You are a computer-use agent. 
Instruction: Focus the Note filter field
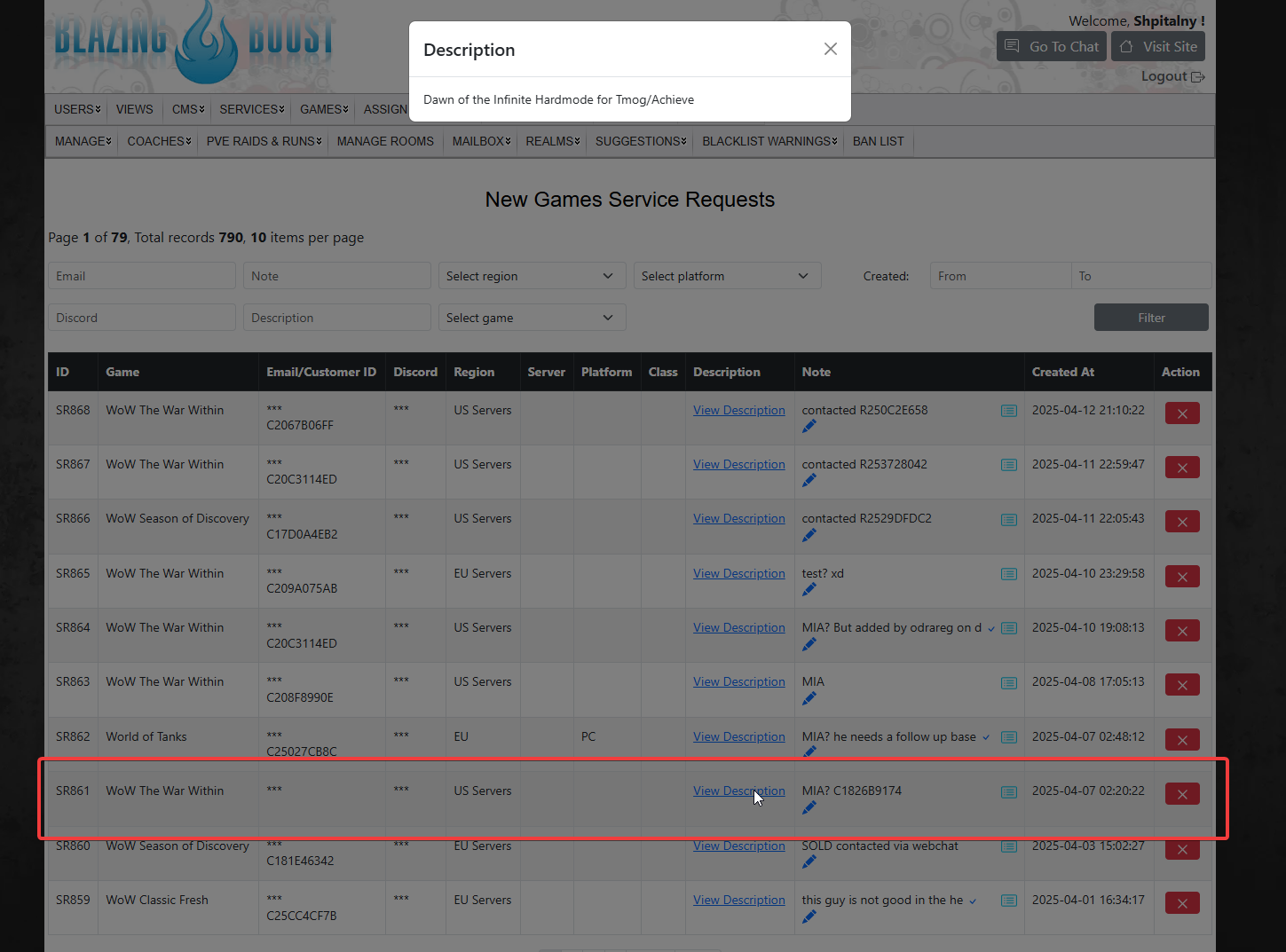click(337, 276)
